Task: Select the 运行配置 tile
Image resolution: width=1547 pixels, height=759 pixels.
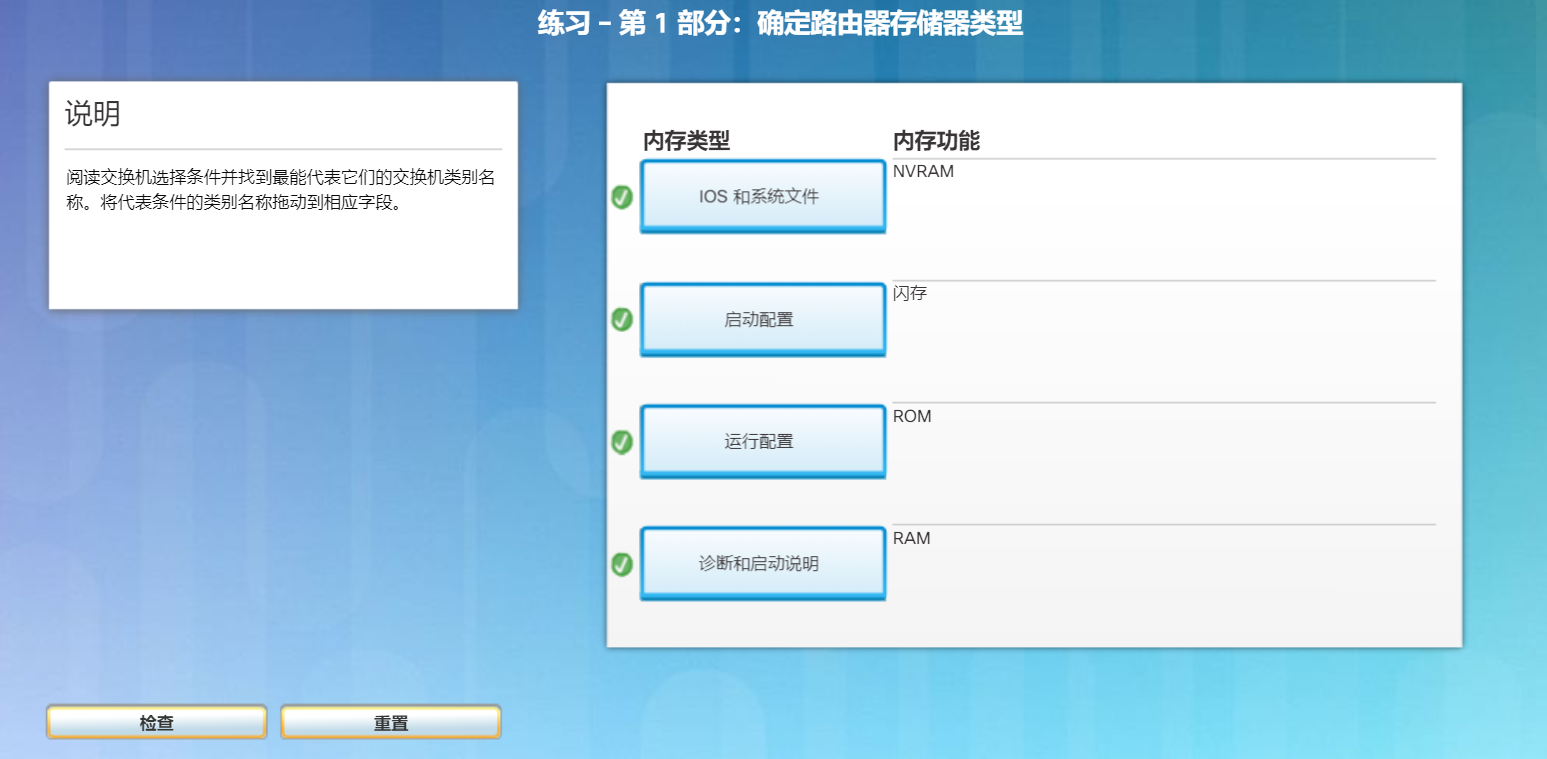Action: (x=762, y=441)
